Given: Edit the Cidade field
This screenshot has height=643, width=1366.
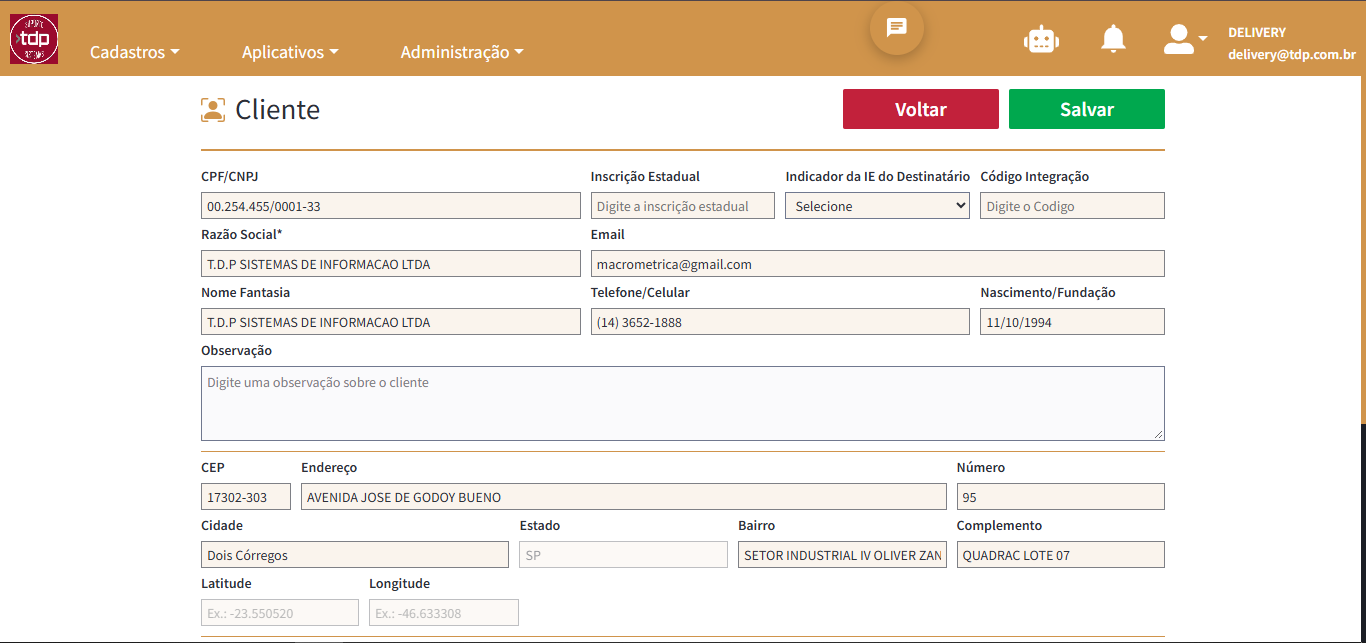Looking at the screenshot, I should click(355, 555).
